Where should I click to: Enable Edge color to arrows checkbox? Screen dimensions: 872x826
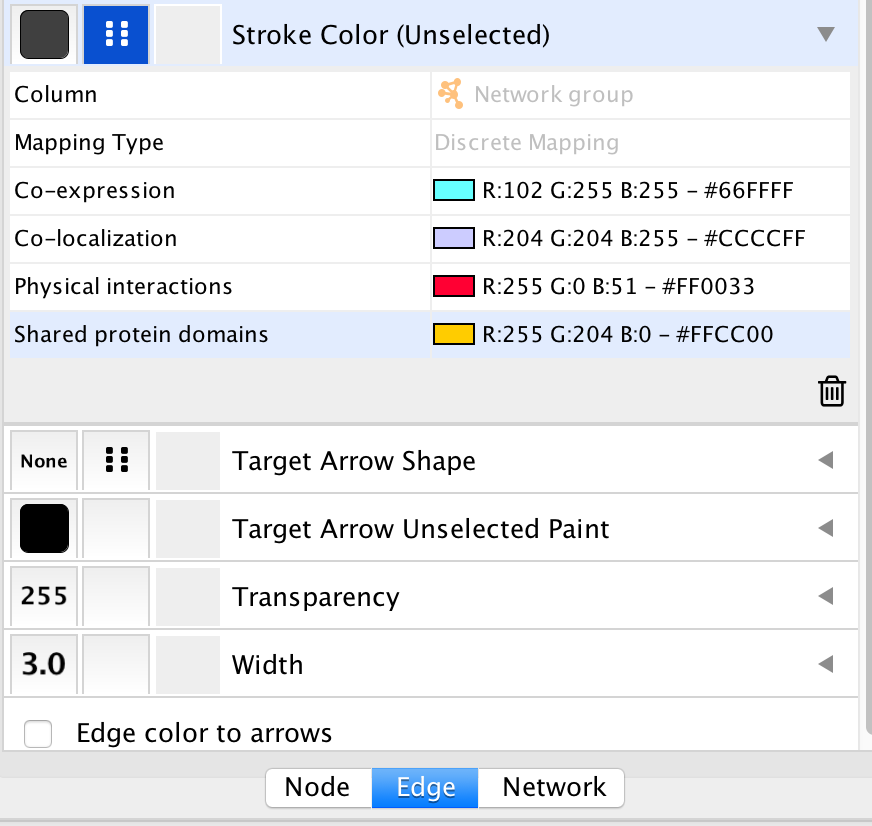38,733
